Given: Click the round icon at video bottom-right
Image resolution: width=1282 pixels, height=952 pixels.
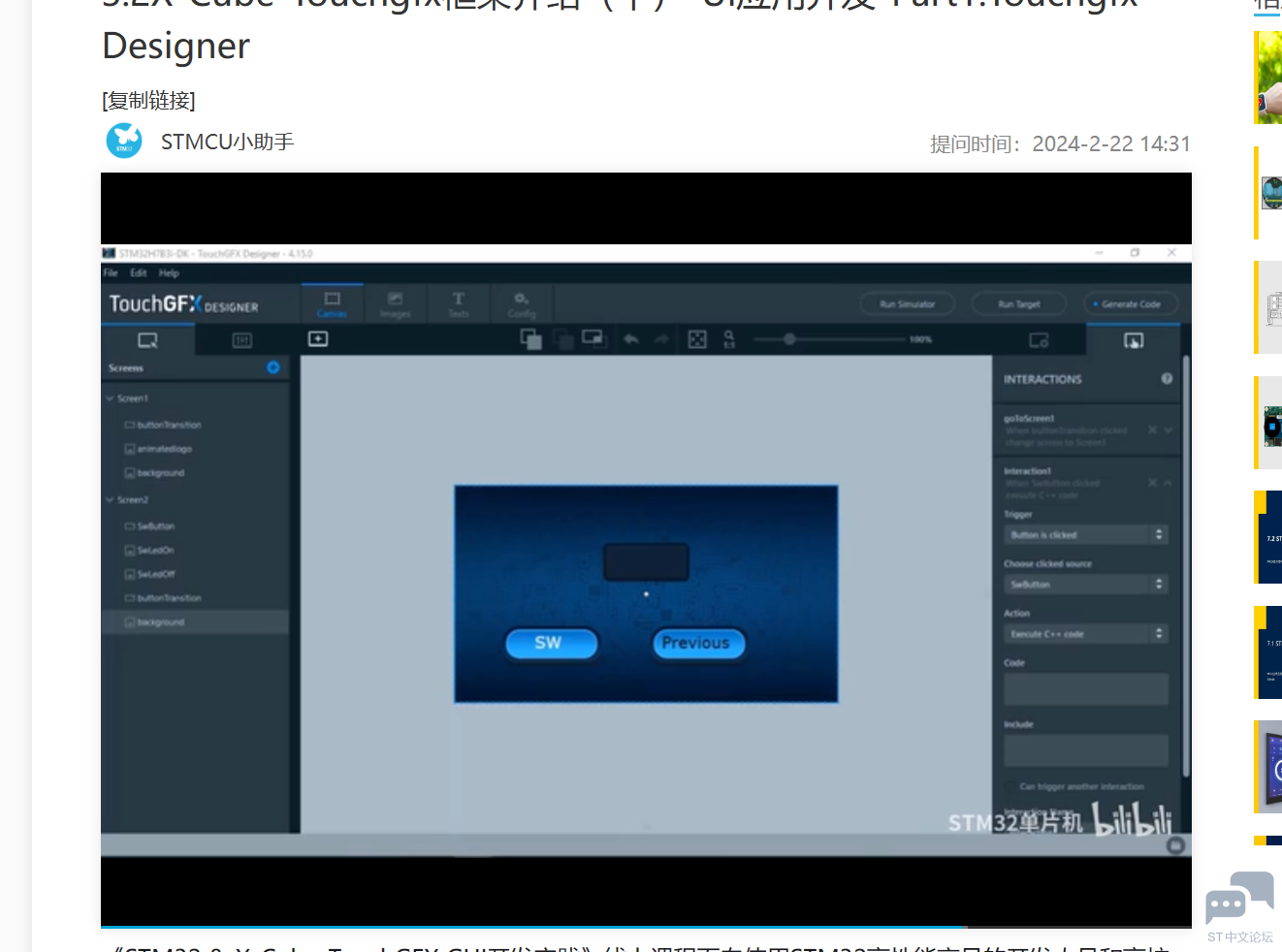Looking at the screenshot, I should (1175, 845).
